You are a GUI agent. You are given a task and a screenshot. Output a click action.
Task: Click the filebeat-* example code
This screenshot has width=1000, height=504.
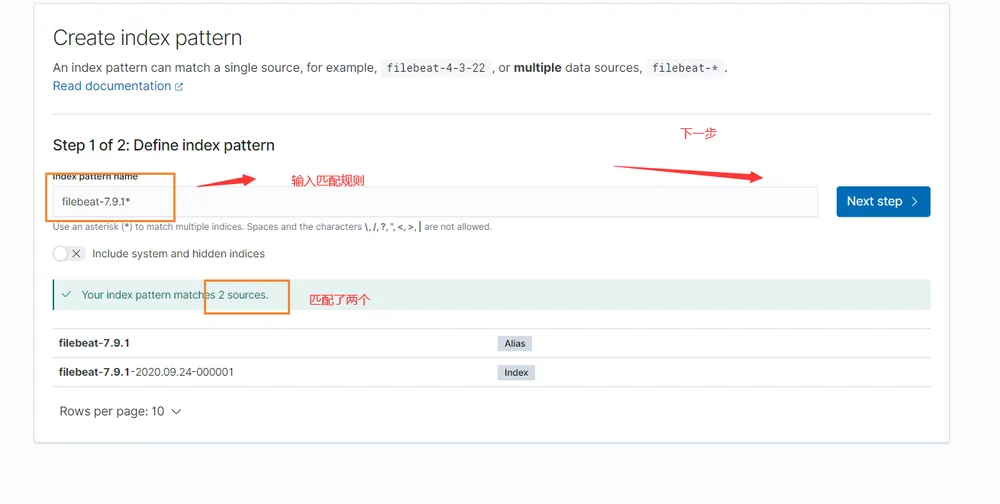685,68
